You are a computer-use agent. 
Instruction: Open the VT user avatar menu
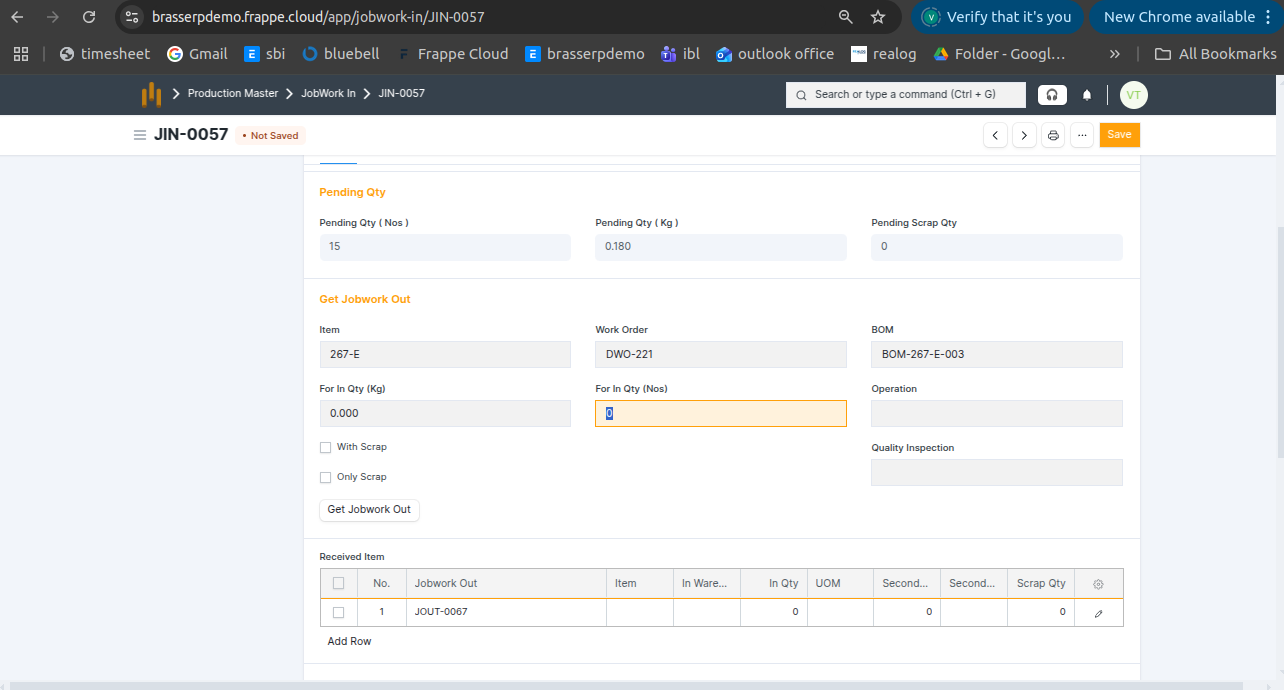[1133, 95]
